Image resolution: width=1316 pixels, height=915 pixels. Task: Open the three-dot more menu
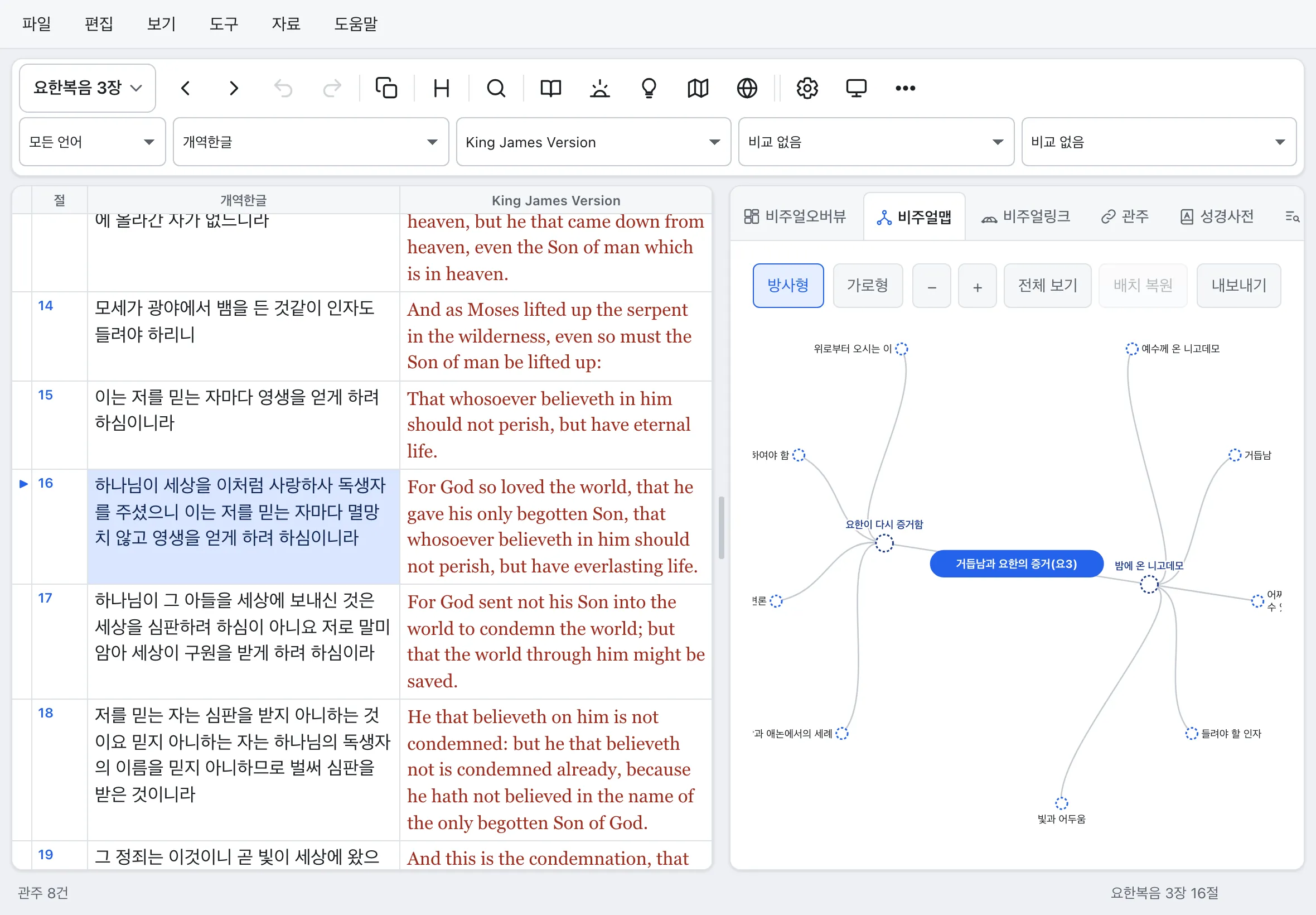point(905,88)
